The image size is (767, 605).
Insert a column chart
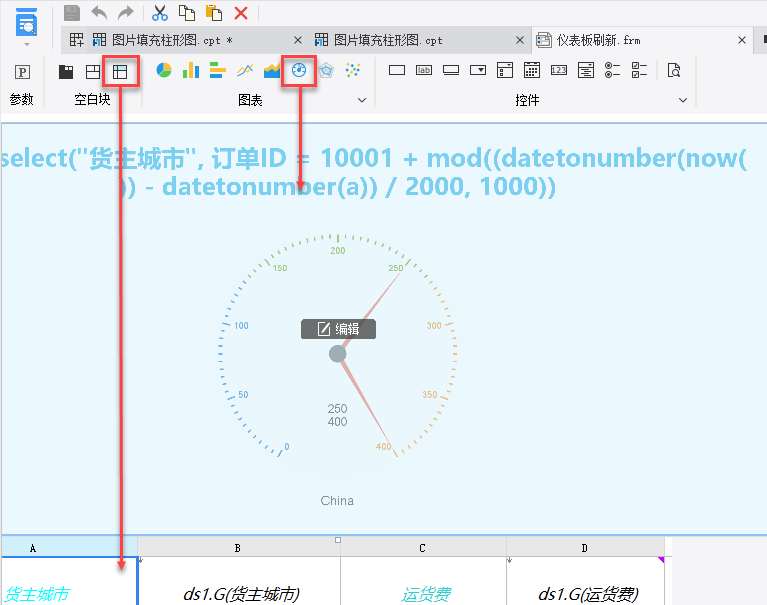click(191, 70)
